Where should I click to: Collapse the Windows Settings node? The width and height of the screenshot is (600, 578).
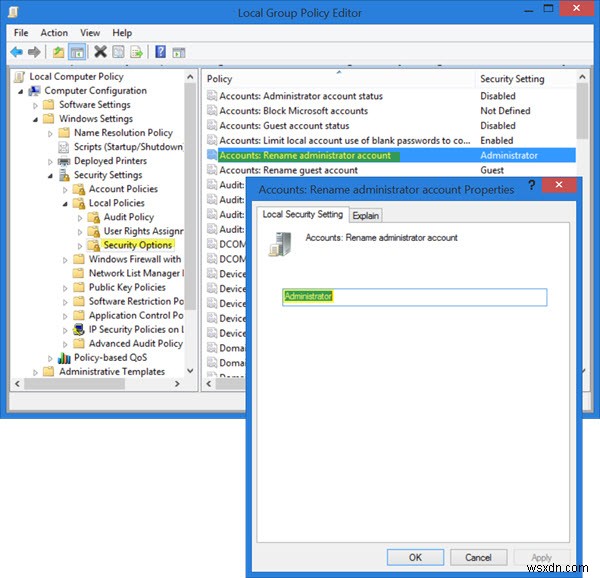[35, 119]
